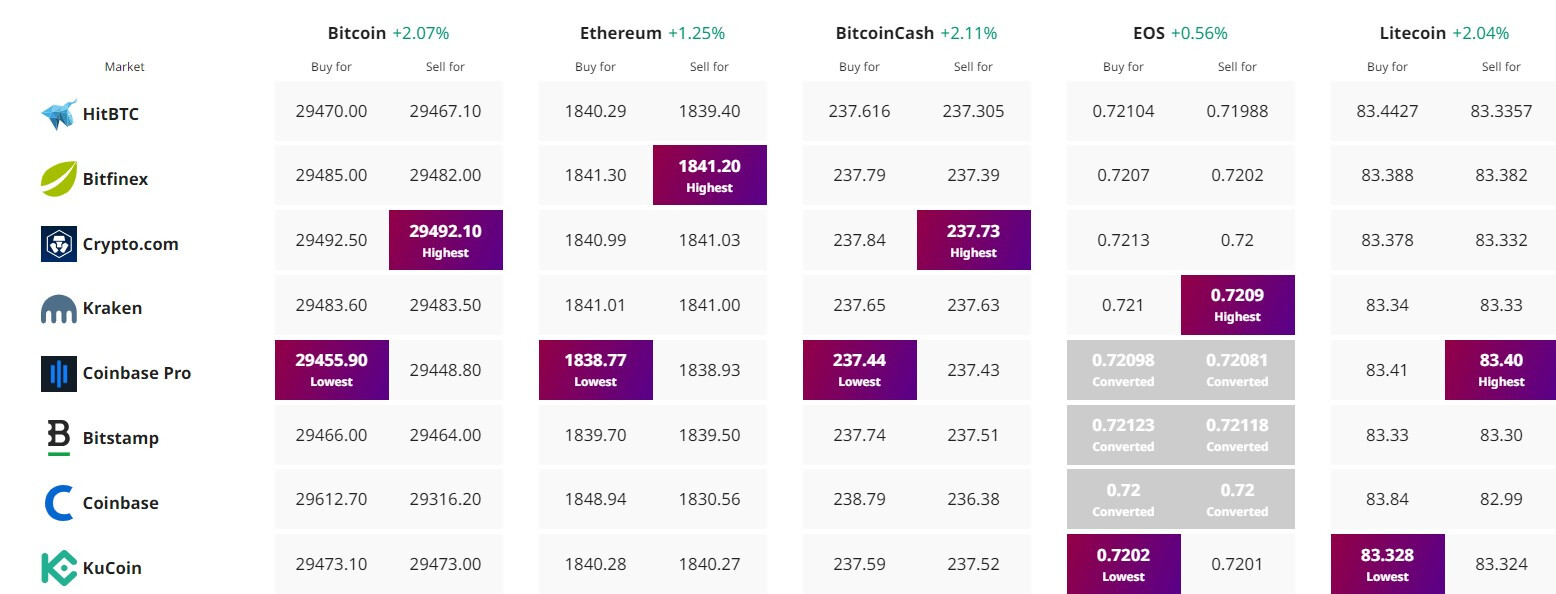
Task: Open the Litecoin column header
Action: tap(1413, 33)
